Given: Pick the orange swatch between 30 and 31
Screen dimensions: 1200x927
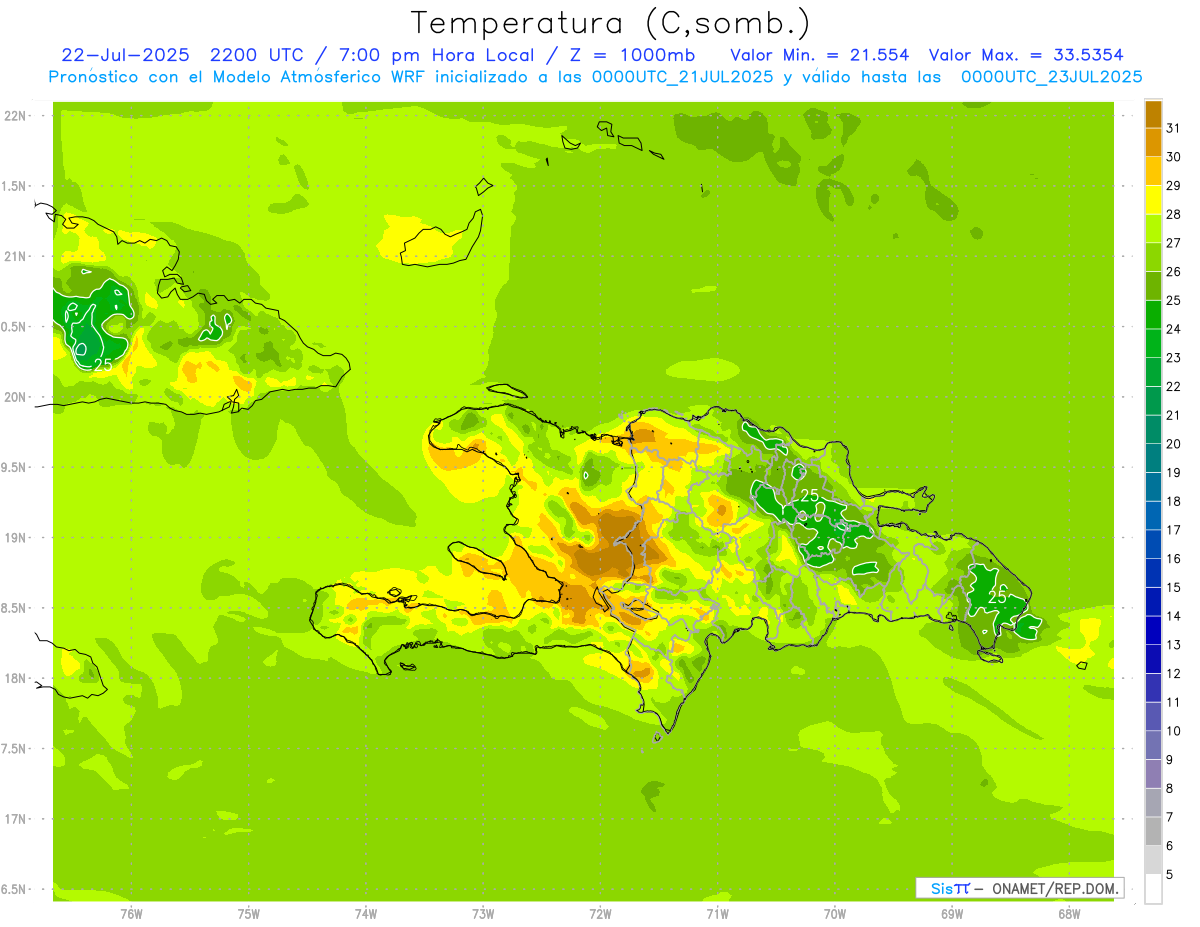Looking at the screenshot, I should [1153, 142].
